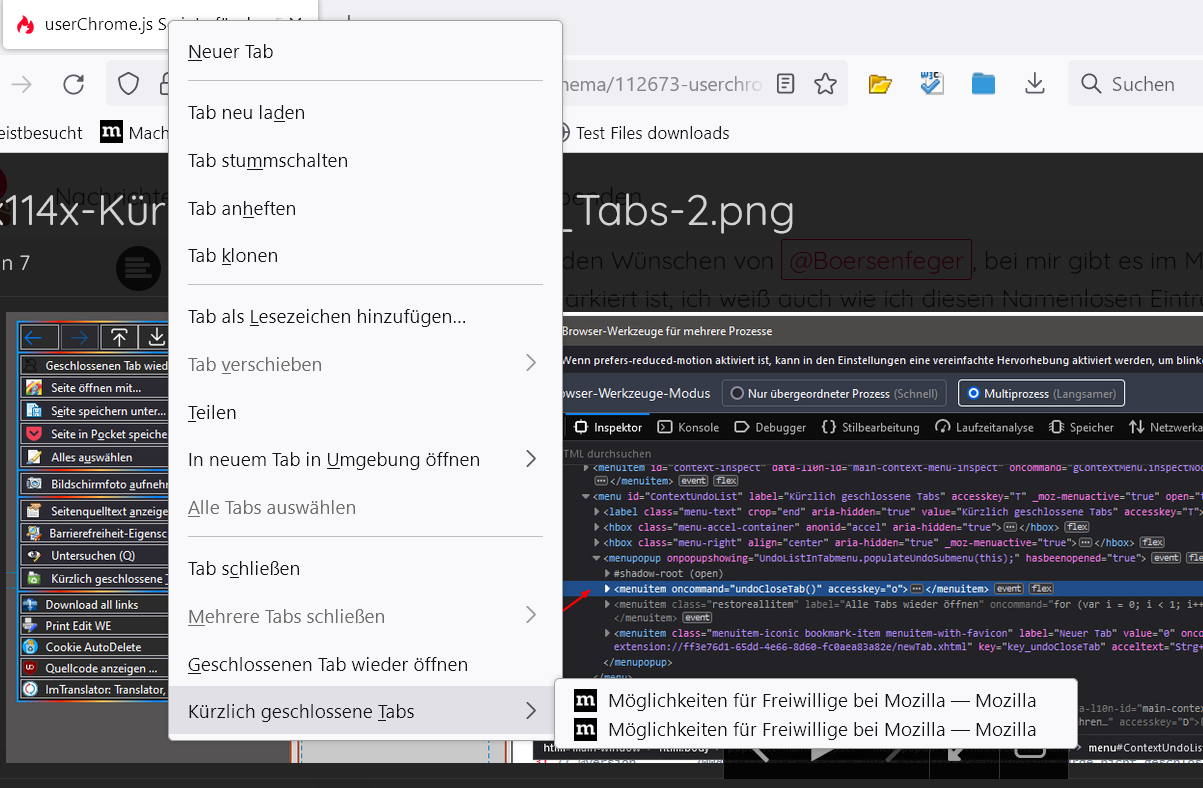
Task: Reload the page with the toolbar reload icon
Action: pos(74,84)
